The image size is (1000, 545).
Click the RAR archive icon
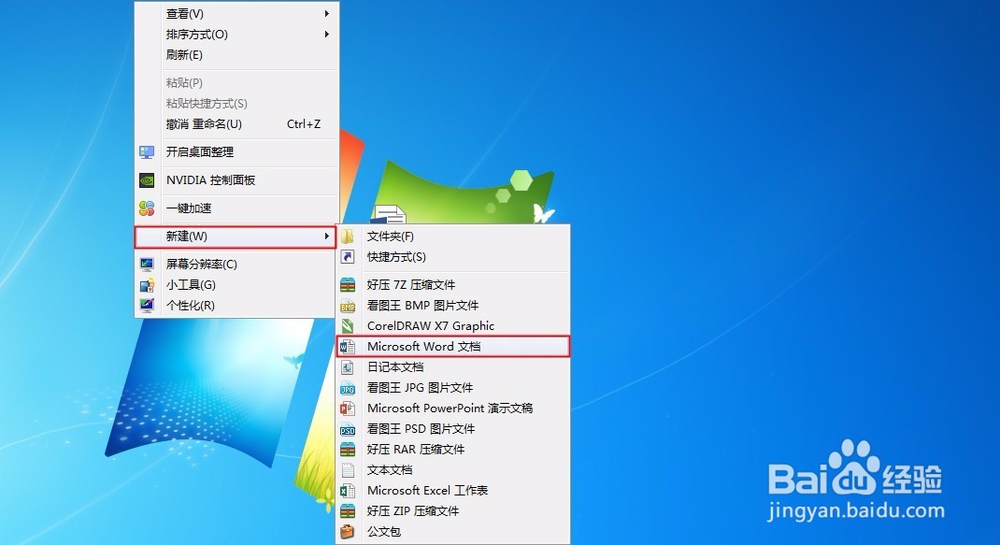click(347, 449)
